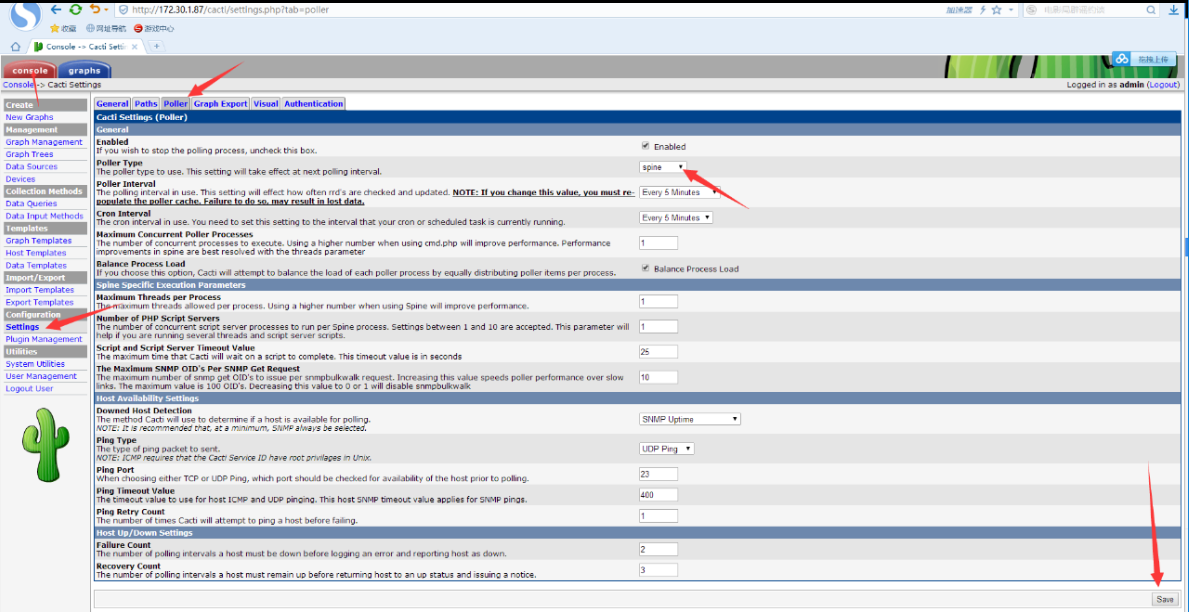Open the Poller settings tab
The width and height of the screenshot is (1189, 612).
(175, 104)
